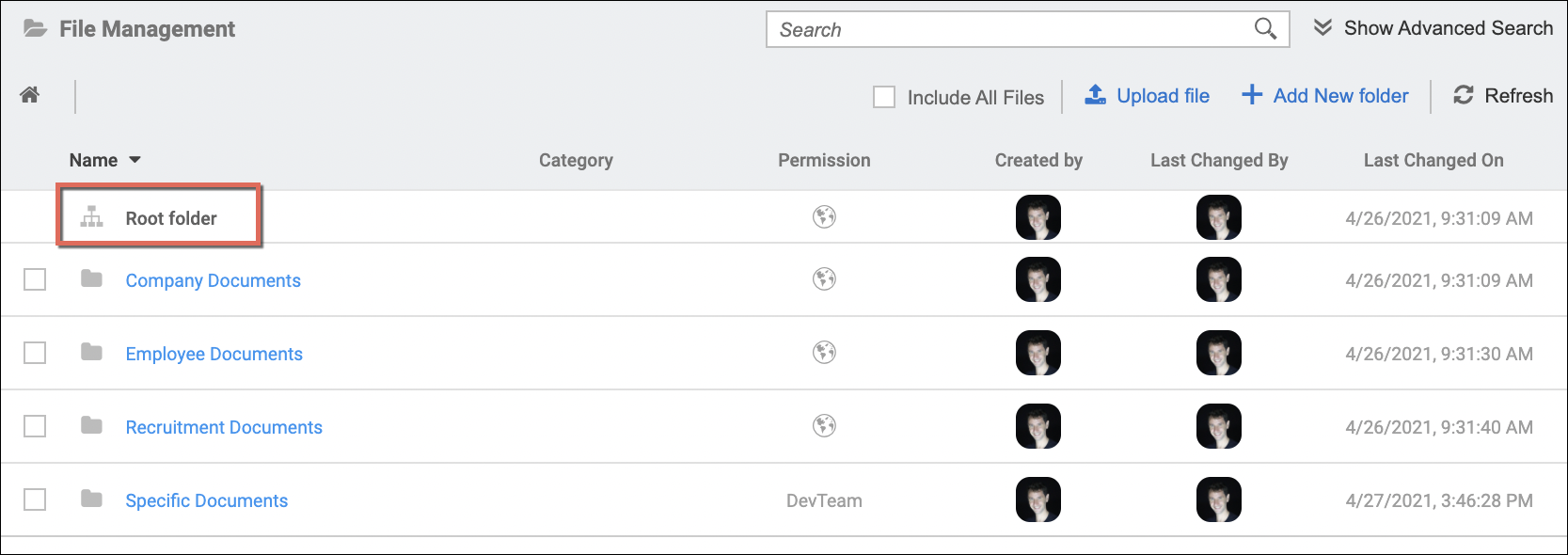Toggle the Name column sort arrow

pyautogui.click(x=135, y=160)
